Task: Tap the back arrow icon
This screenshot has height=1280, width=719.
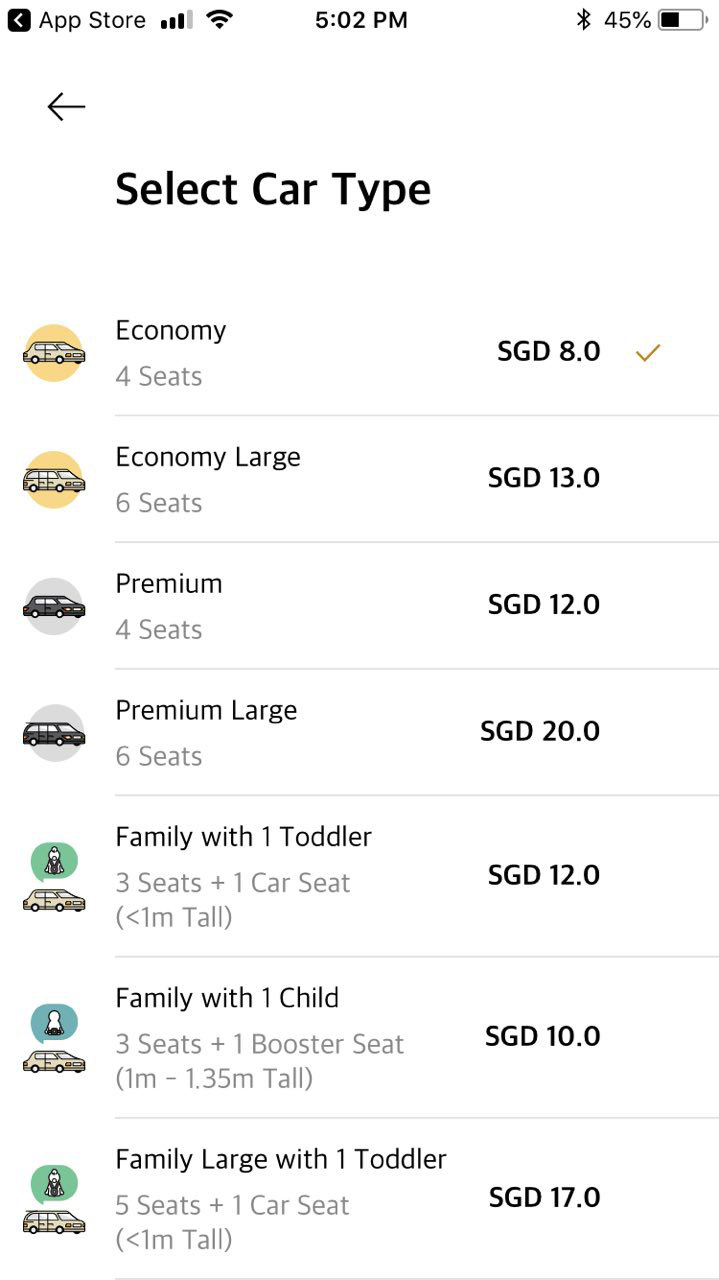Action: 66,107
